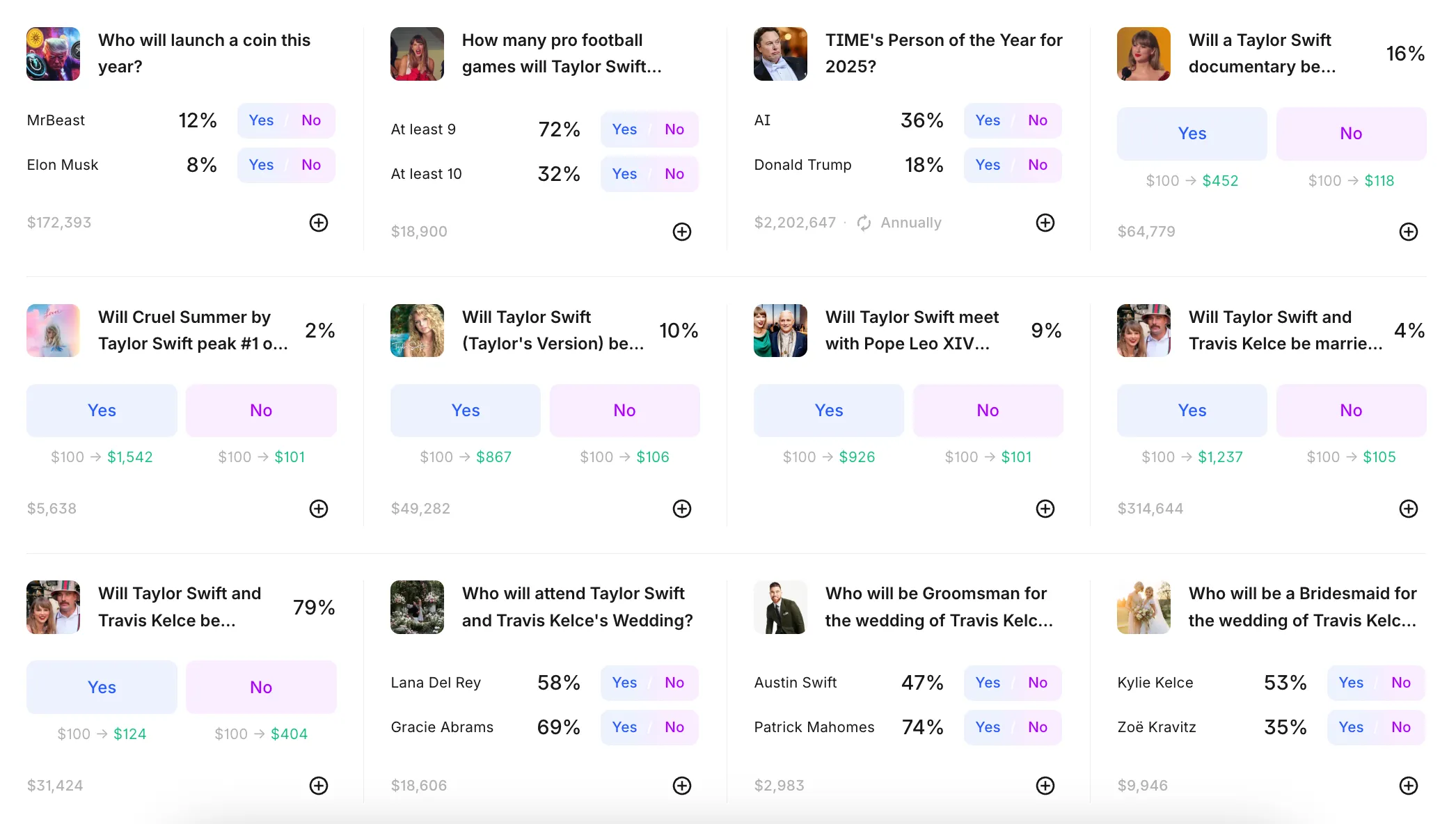Screen dimensions: 1456x824
Task: Select Gracie Abrams outcome row label
Action: coord(442,727)
